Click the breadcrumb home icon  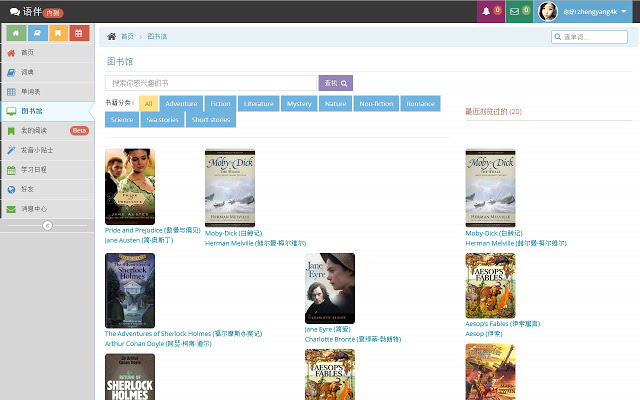pyautogui.click(x=111, y=36)
